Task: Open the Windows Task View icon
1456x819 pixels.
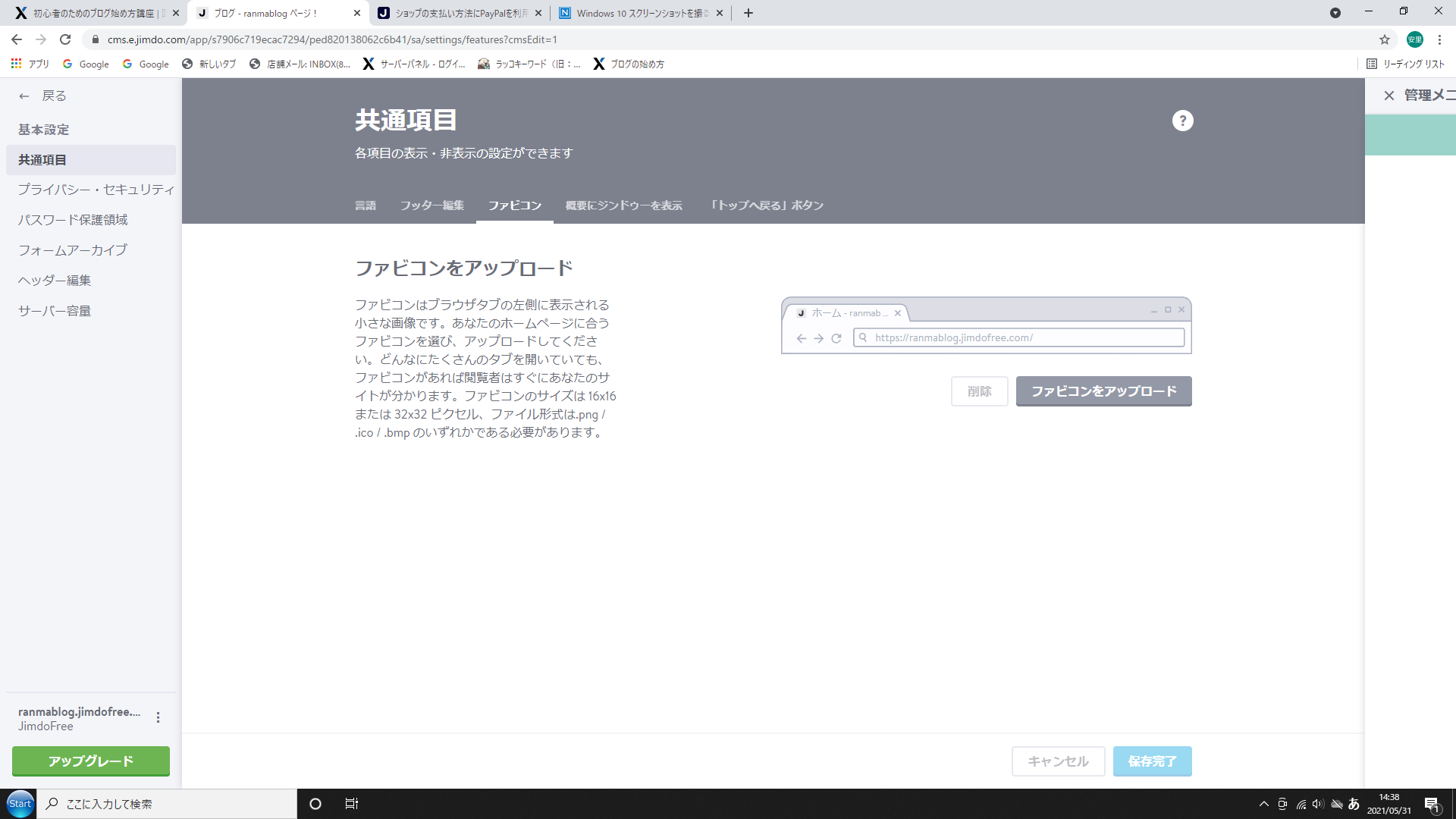Action: click(x=351, y=804)
